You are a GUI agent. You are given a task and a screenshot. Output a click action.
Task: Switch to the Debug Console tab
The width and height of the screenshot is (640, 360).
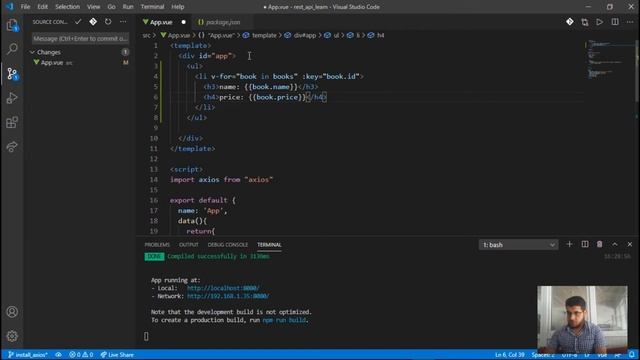(228, 244)
